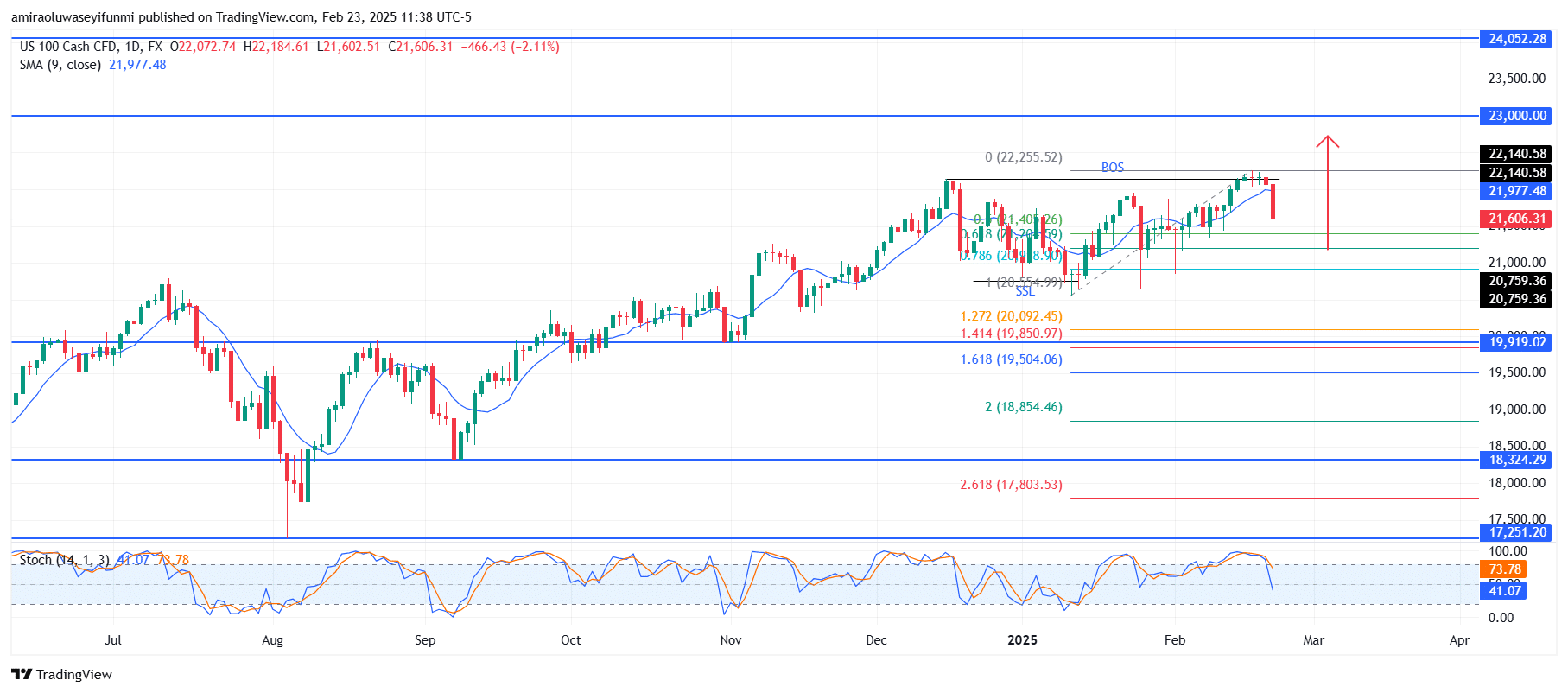Click the TradingView logo at the bottom
Viewport: 1568px width, 693px height.
click(61, 674)
